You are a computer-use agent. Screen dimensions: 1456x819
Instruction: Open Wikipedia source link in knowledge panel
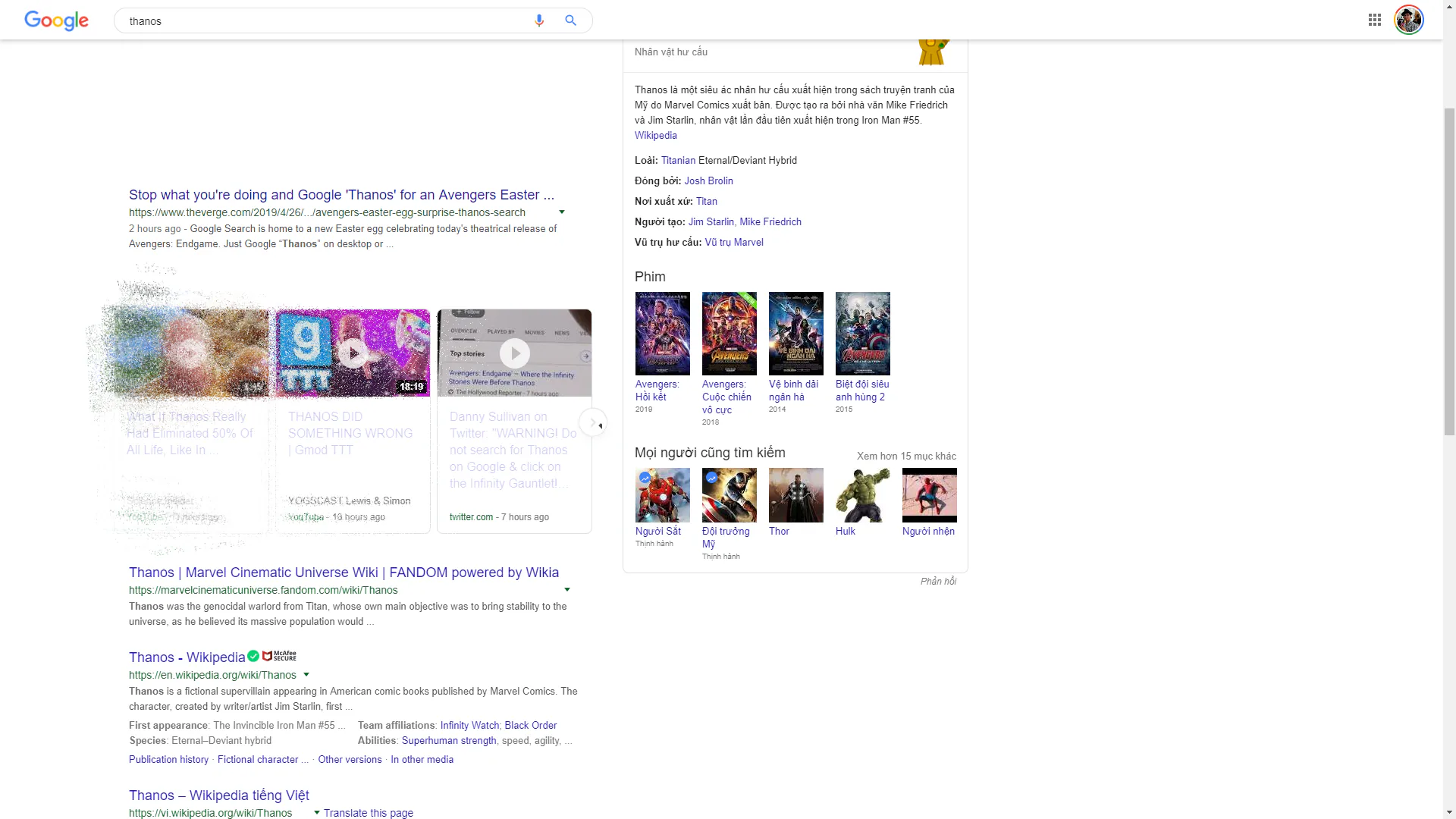pyautogui.click(x=655, y=136)
